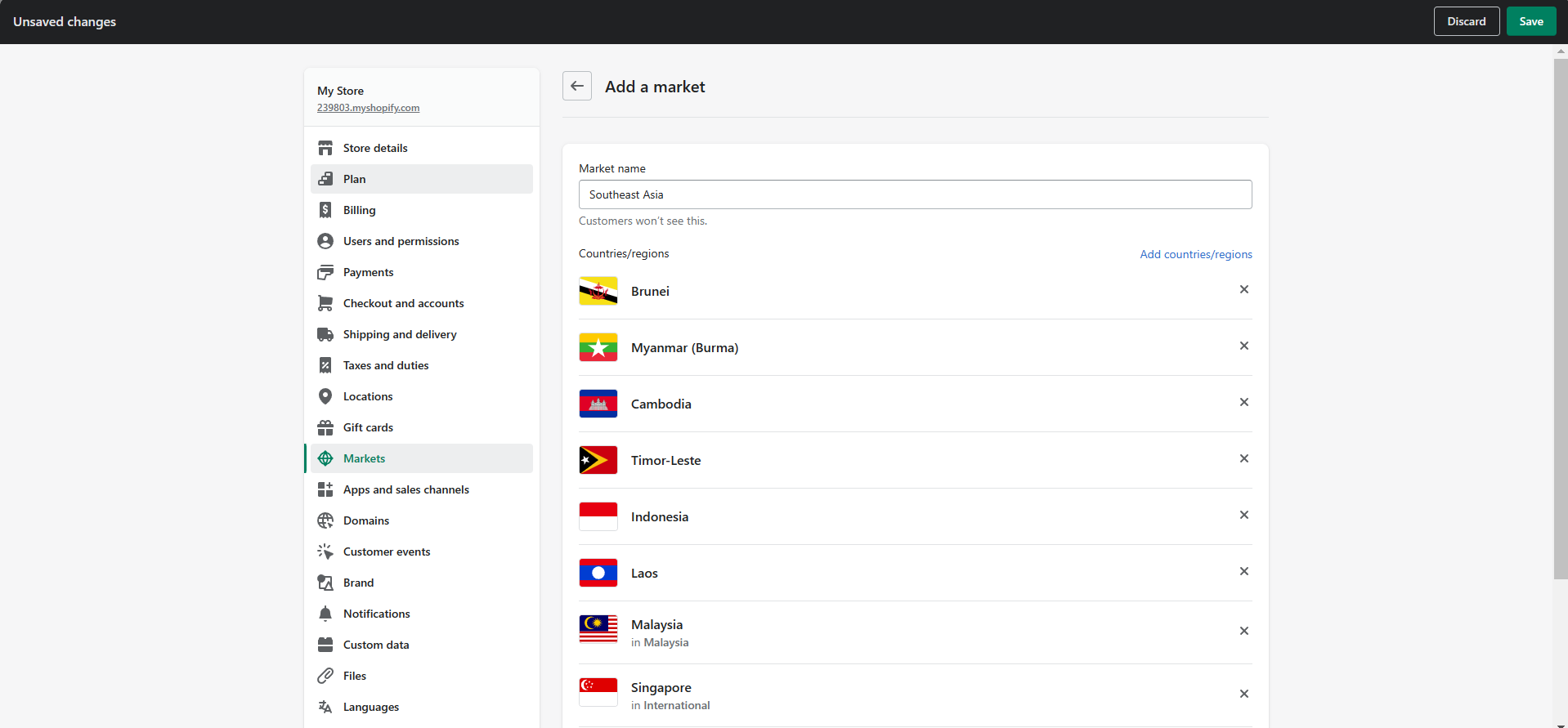This screenshot has height=728, width=1568.
Task: Click the Indonesia country name
Action: coord(660,516)
